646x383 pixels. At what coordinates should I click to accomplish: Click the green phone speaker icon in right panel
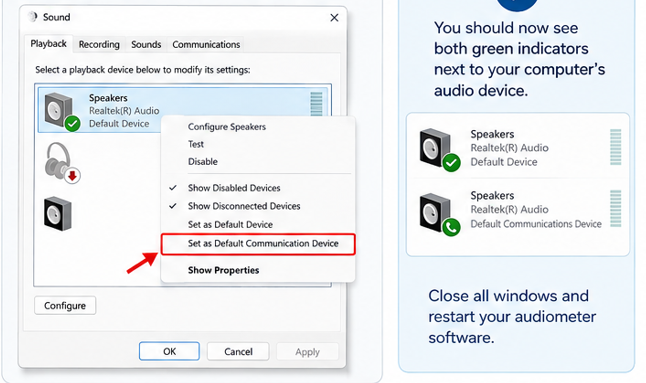tap(440, 214)
